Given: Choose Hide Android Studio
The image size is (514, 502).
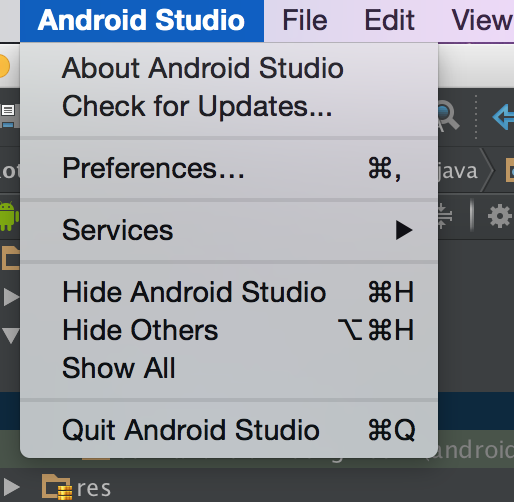Looking at the screenshot, I should click(229, 292).
